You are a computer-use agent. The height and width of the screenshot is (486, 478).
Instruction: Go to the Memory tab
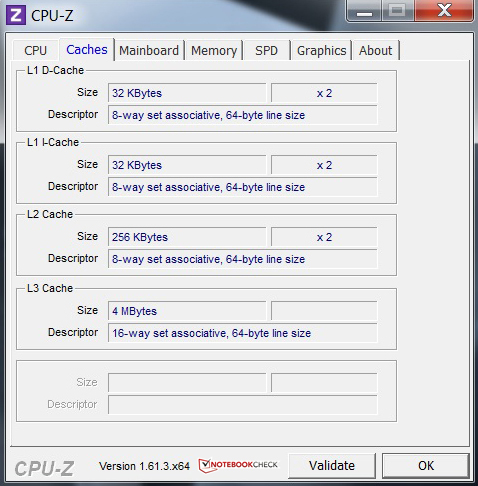click(x=214, y=51)
